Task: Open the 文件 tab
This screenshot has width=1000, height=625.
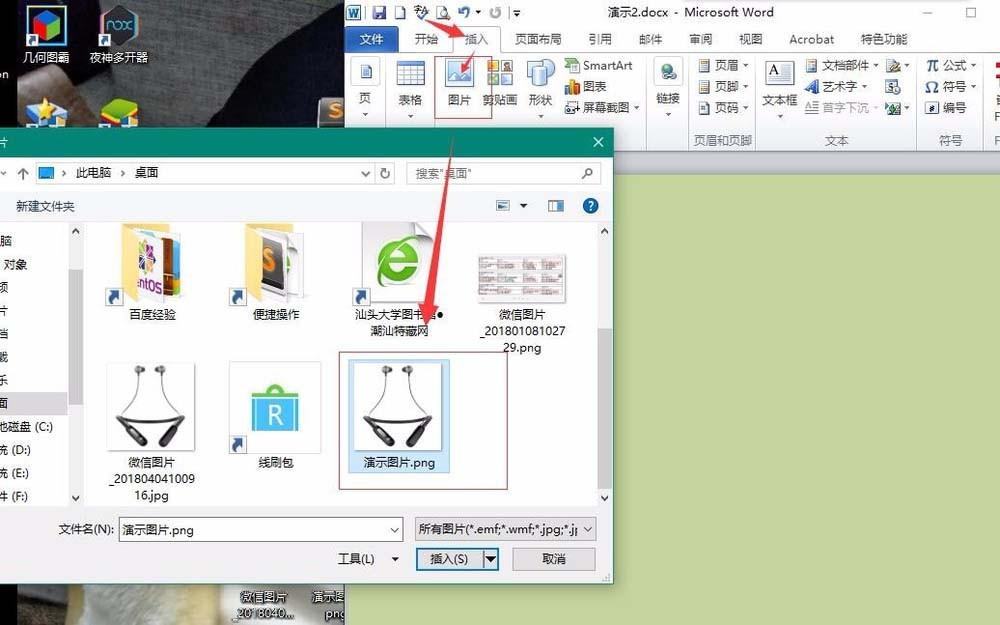Action: coord(372,39)
